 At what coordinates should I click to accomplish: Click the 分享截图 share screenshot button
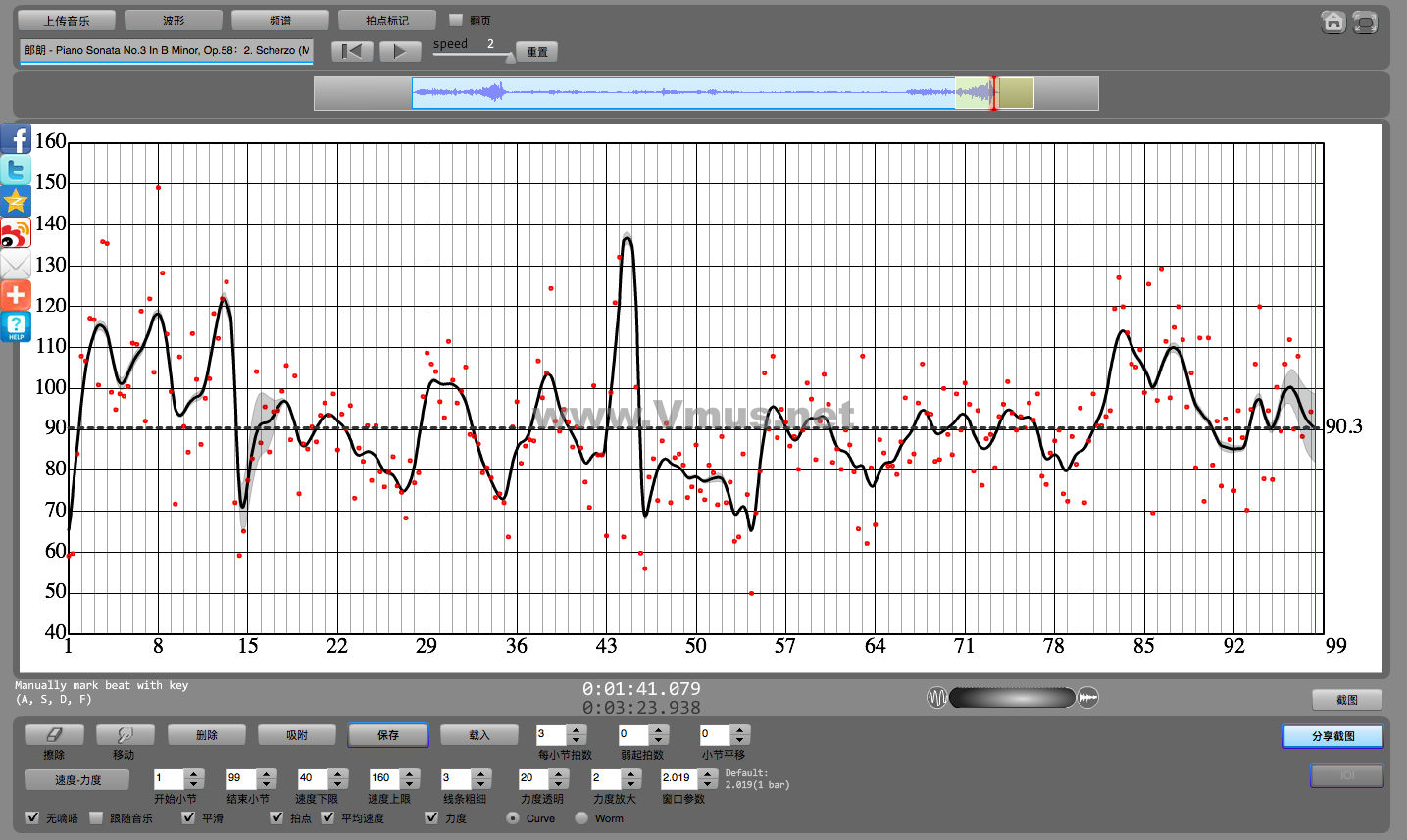pos(1332,736)
